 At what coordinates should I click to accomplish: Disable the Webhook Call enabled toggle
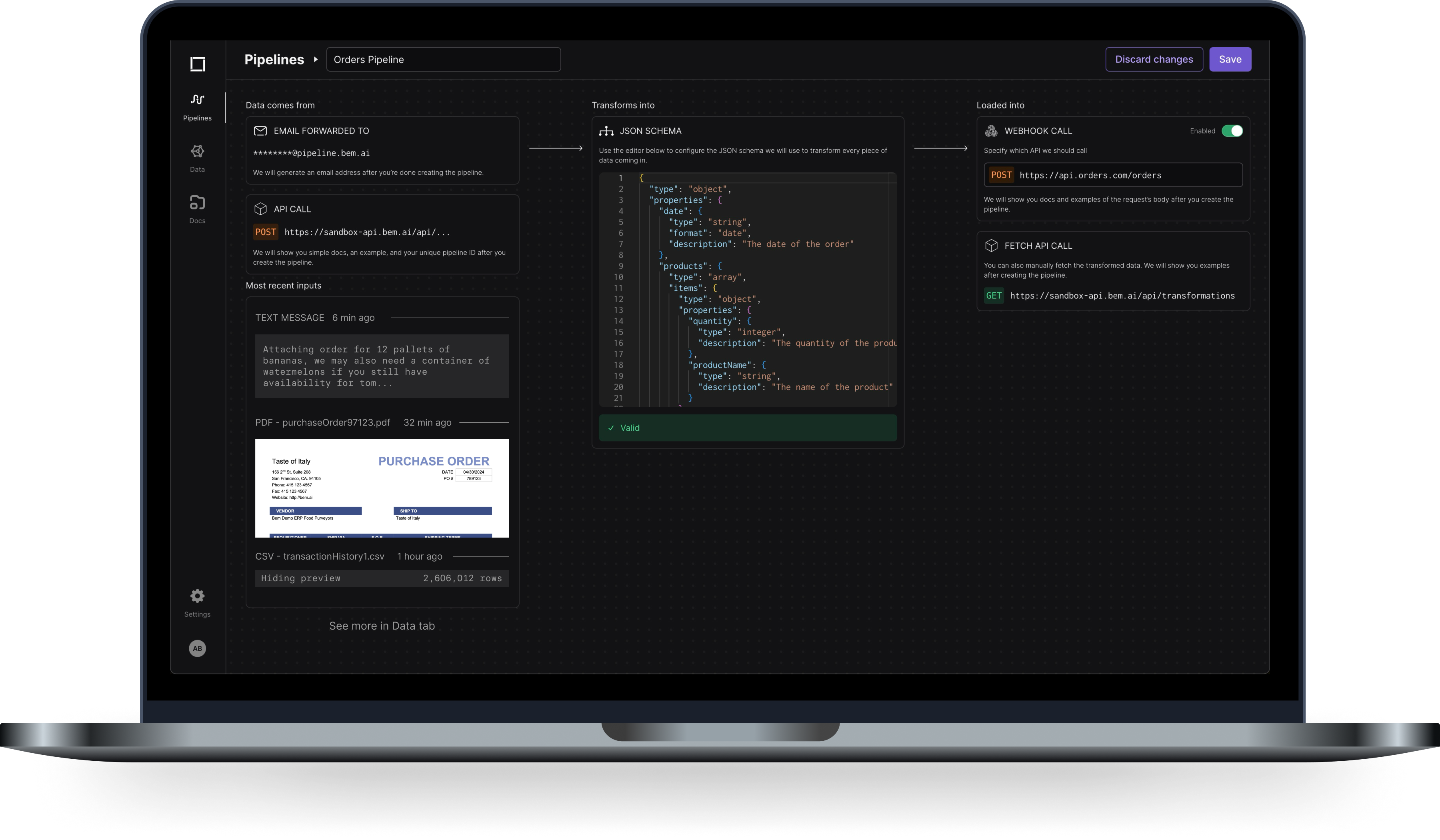point(1232,131)
